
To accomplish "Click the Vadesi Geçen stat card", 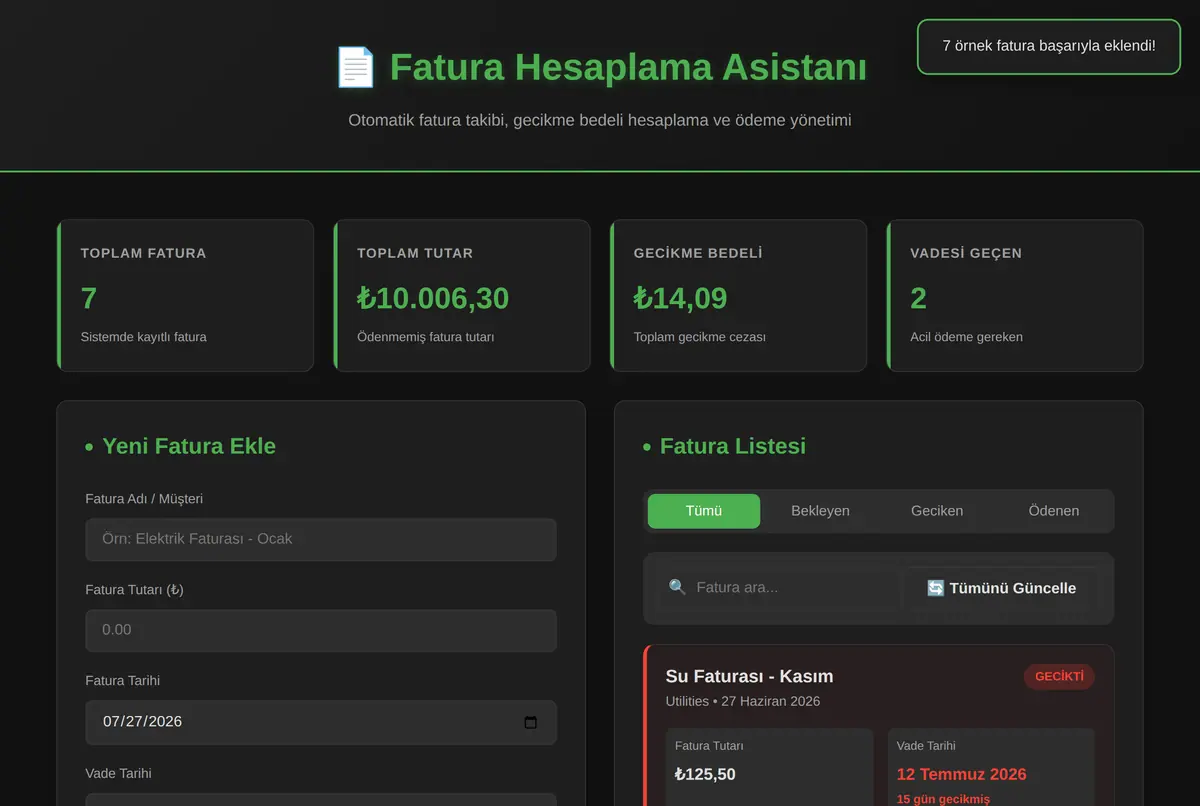I will click(1015, 295).
